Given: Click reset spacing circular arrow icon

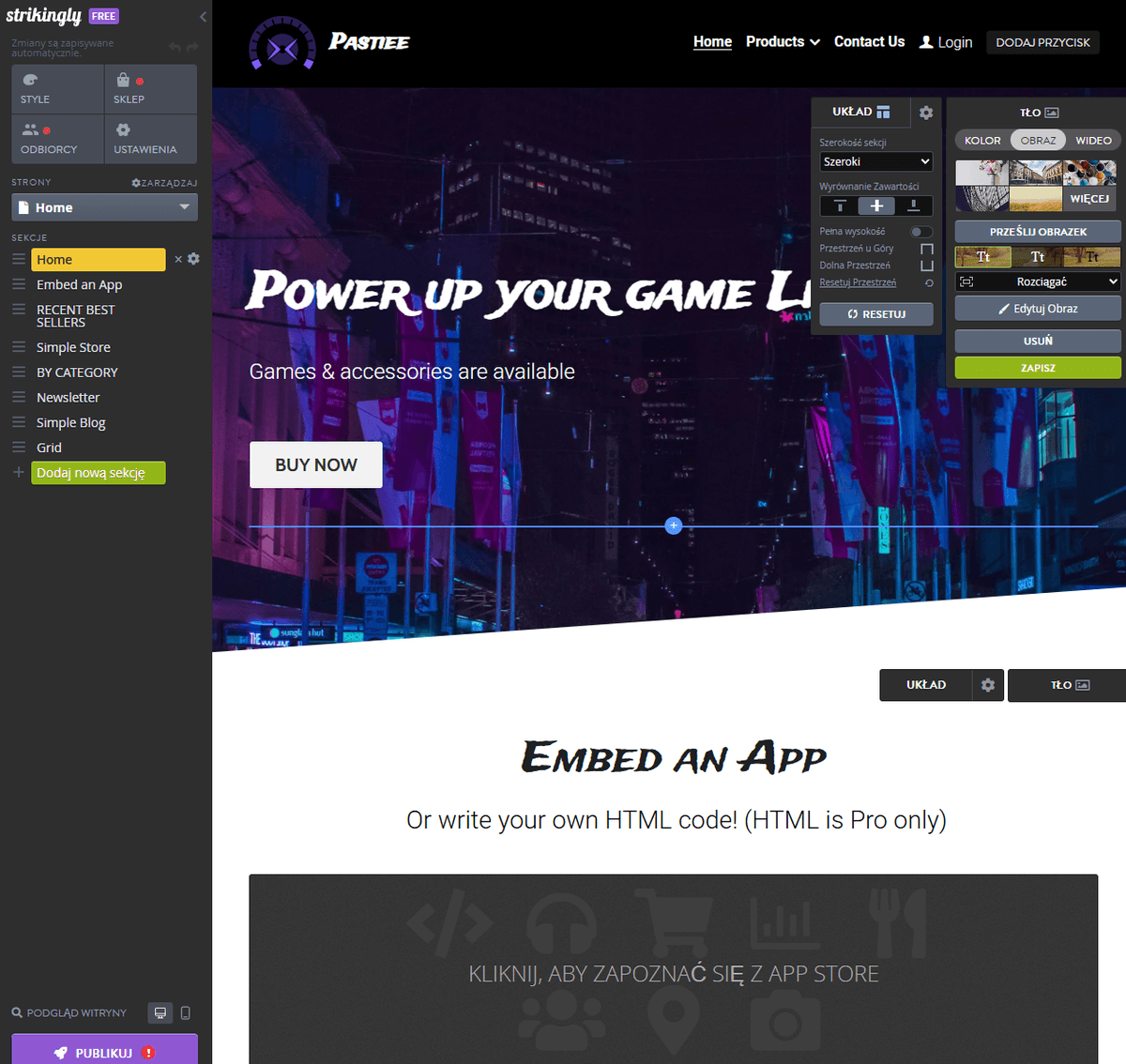Looking at the screenshot, I should tap(929, 282).
